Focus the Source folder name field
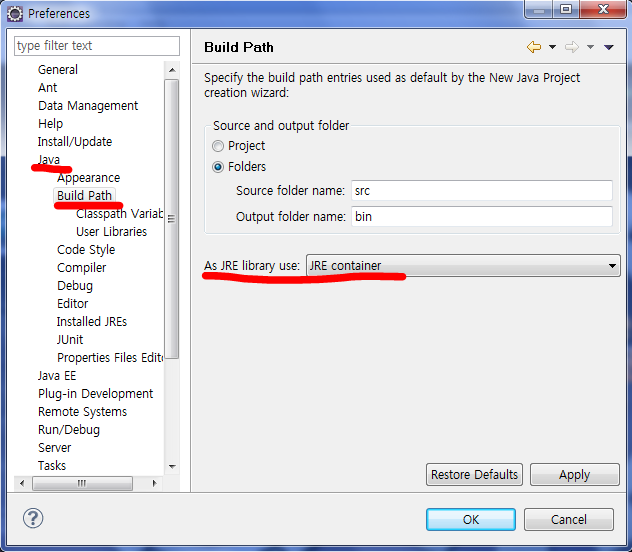 pyautogui.click(x=482, y=191)
